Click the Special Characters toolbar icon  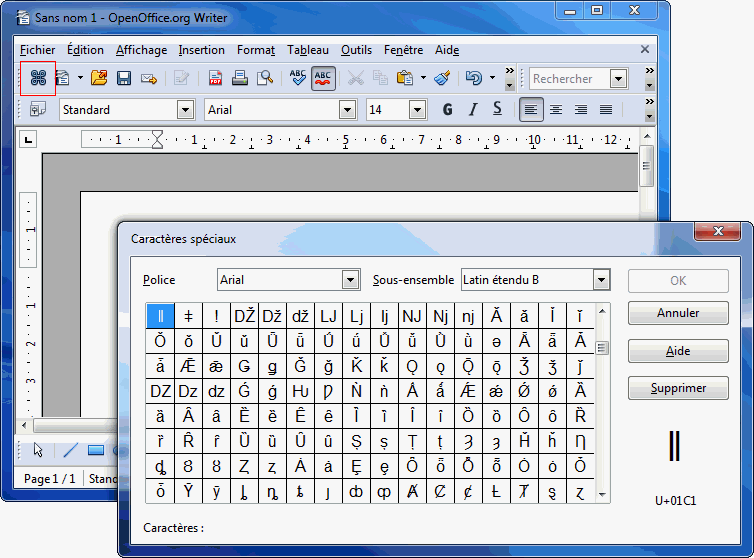coord(38,77)
